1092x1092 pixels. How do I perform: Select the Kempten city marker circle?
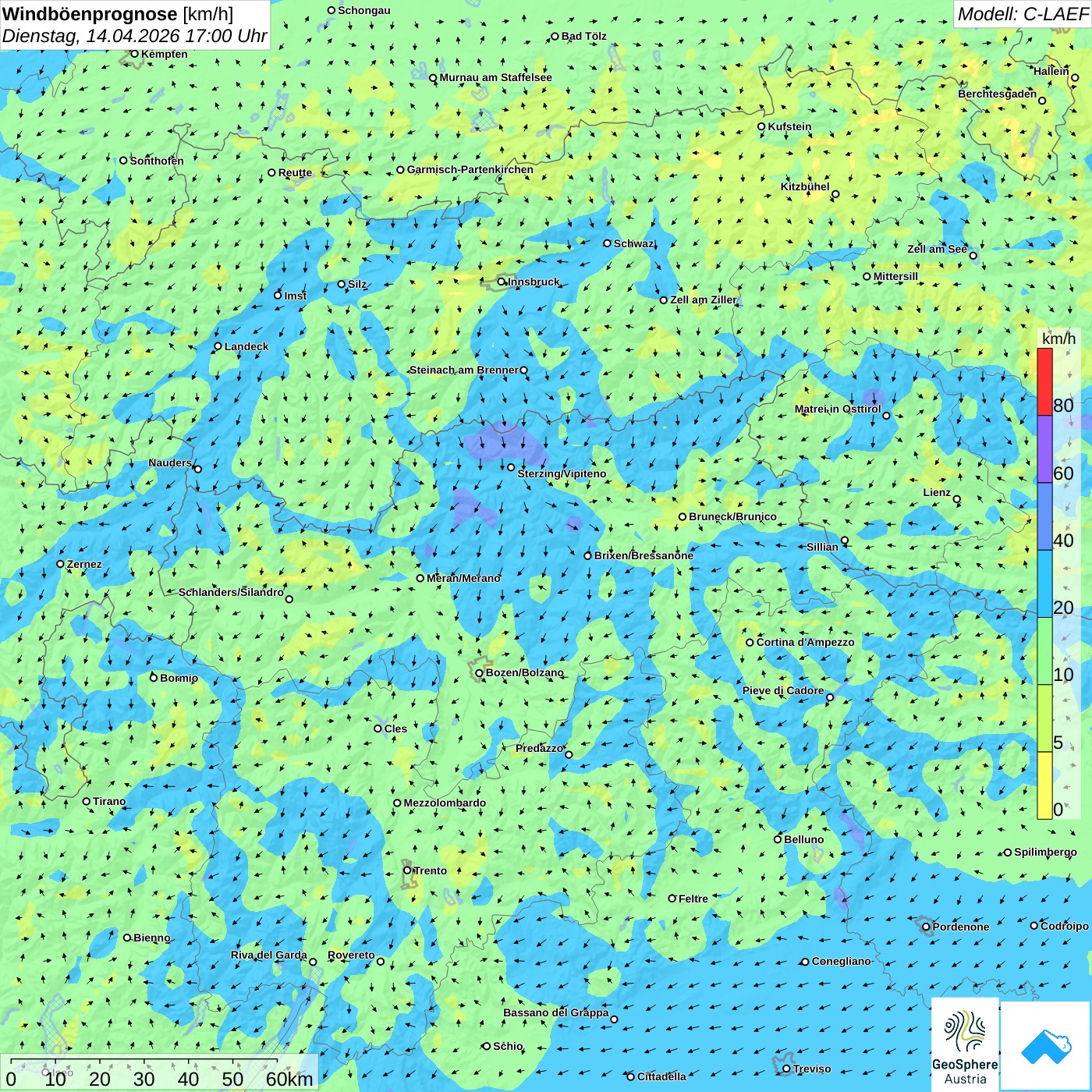coord(134,54)
